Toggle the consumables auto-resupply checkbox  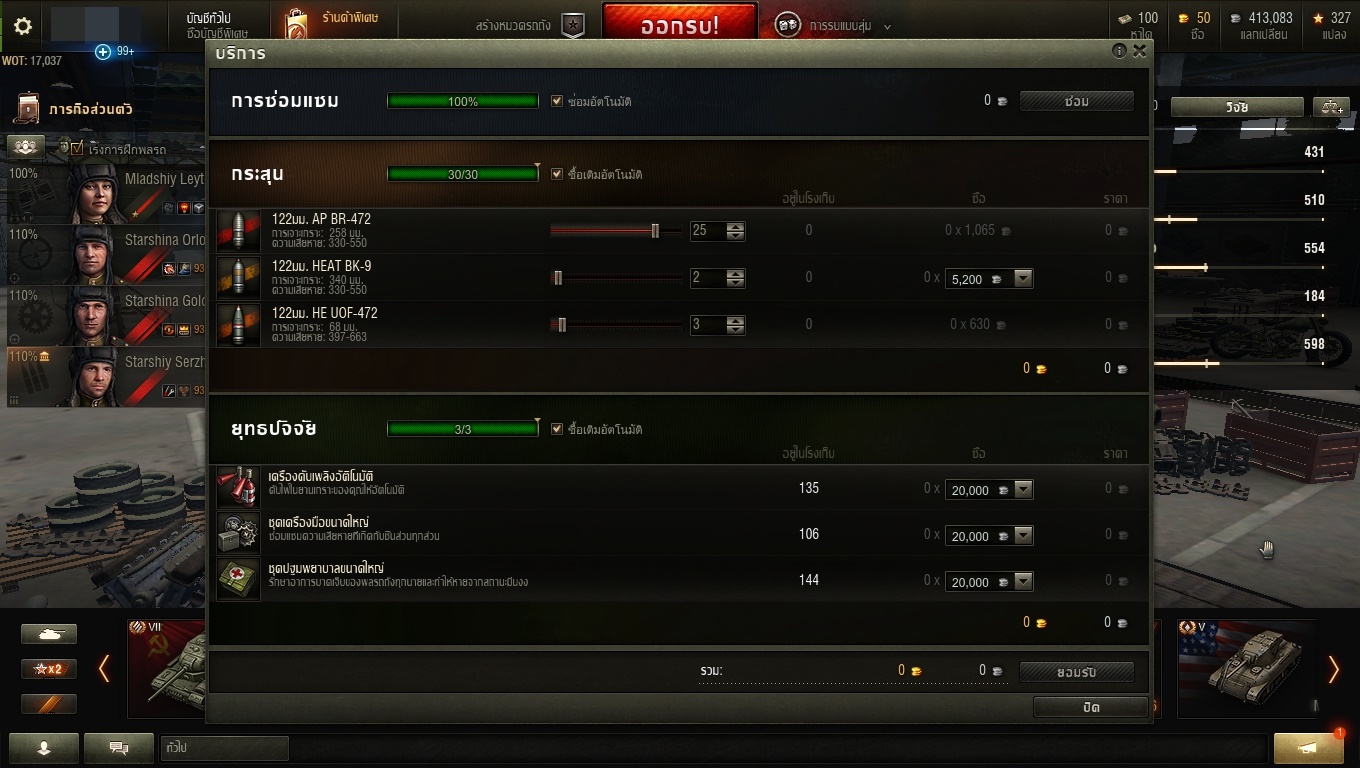(558, 429)
